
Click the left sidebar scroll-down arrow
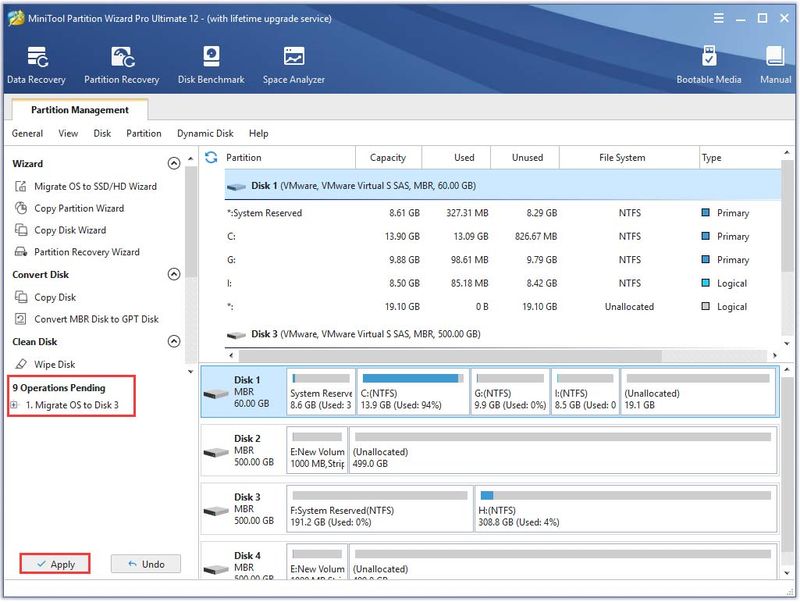[191, 371]
